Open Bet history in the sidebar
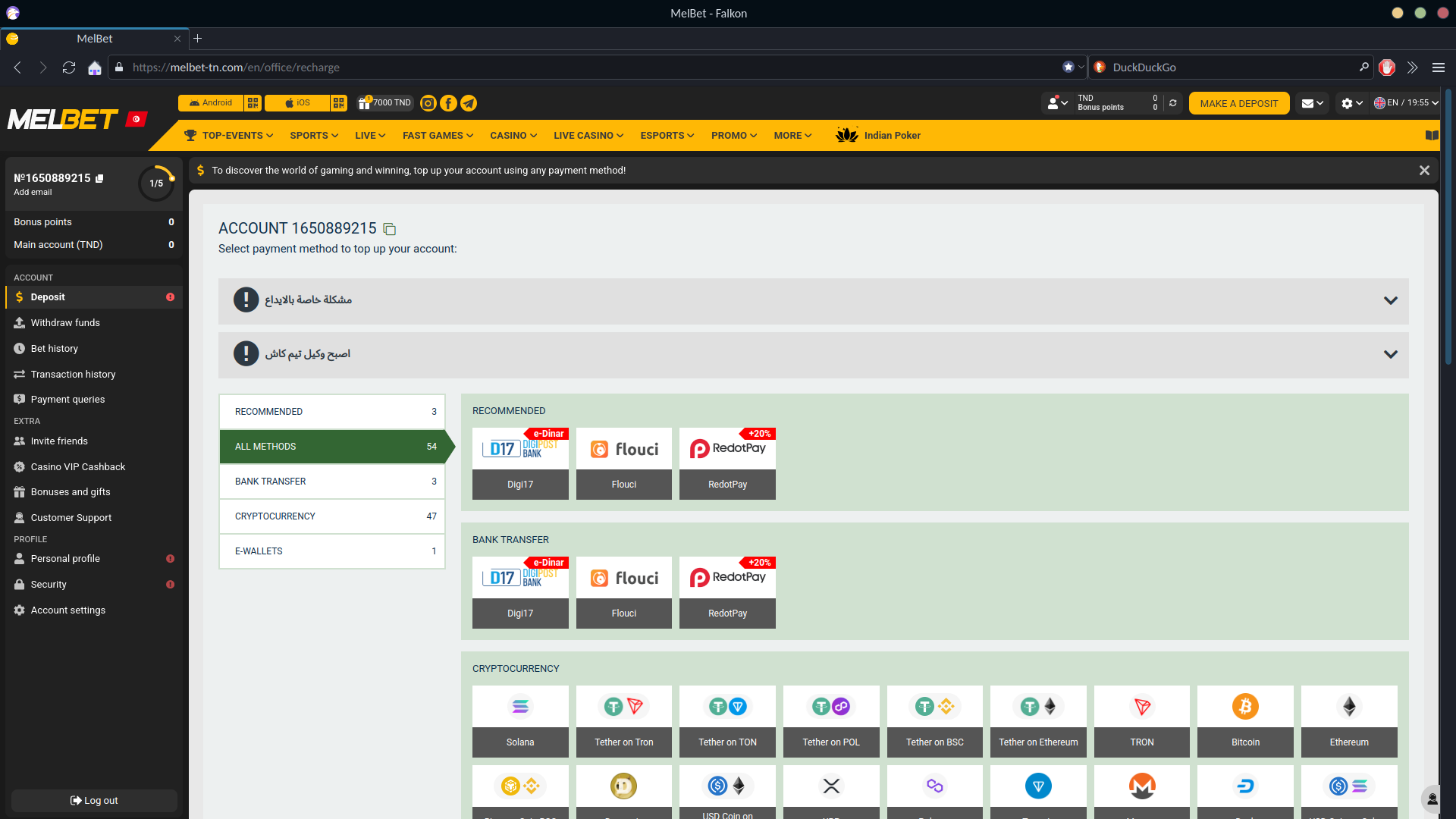The height and width of the screenshot is (819, 1456). coord(94,349)
